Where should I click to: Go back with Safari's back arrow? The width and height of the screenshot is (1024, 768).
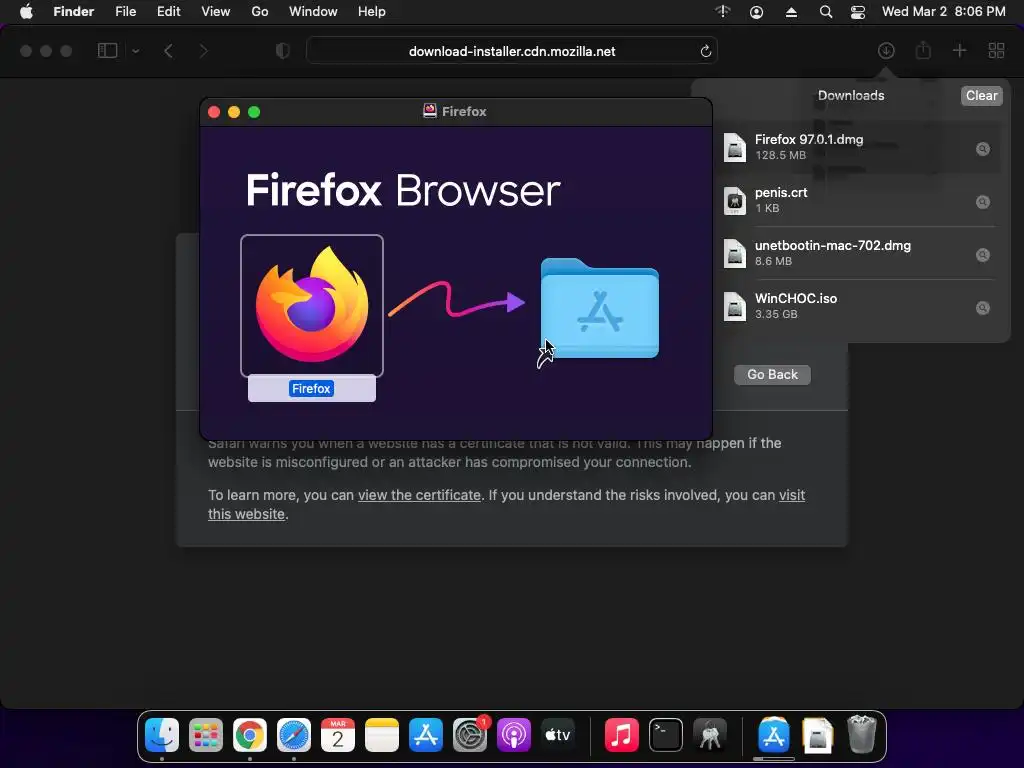168,50
